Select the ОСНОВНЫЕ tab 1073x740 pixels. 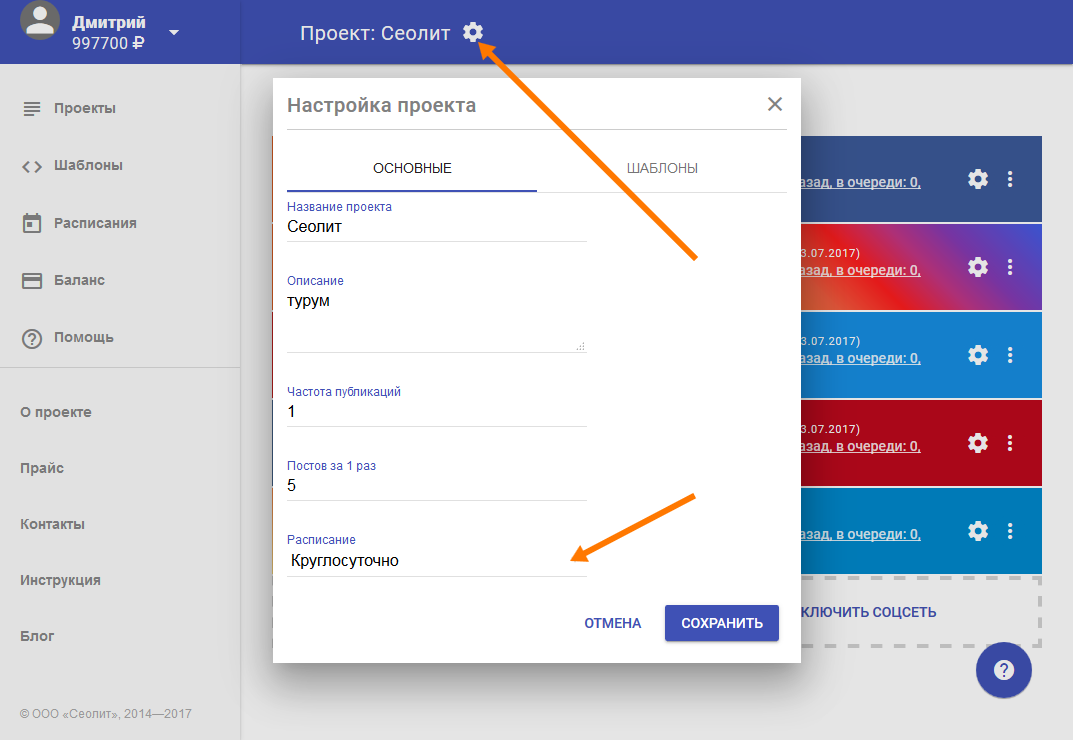click(x=412, y=168)
